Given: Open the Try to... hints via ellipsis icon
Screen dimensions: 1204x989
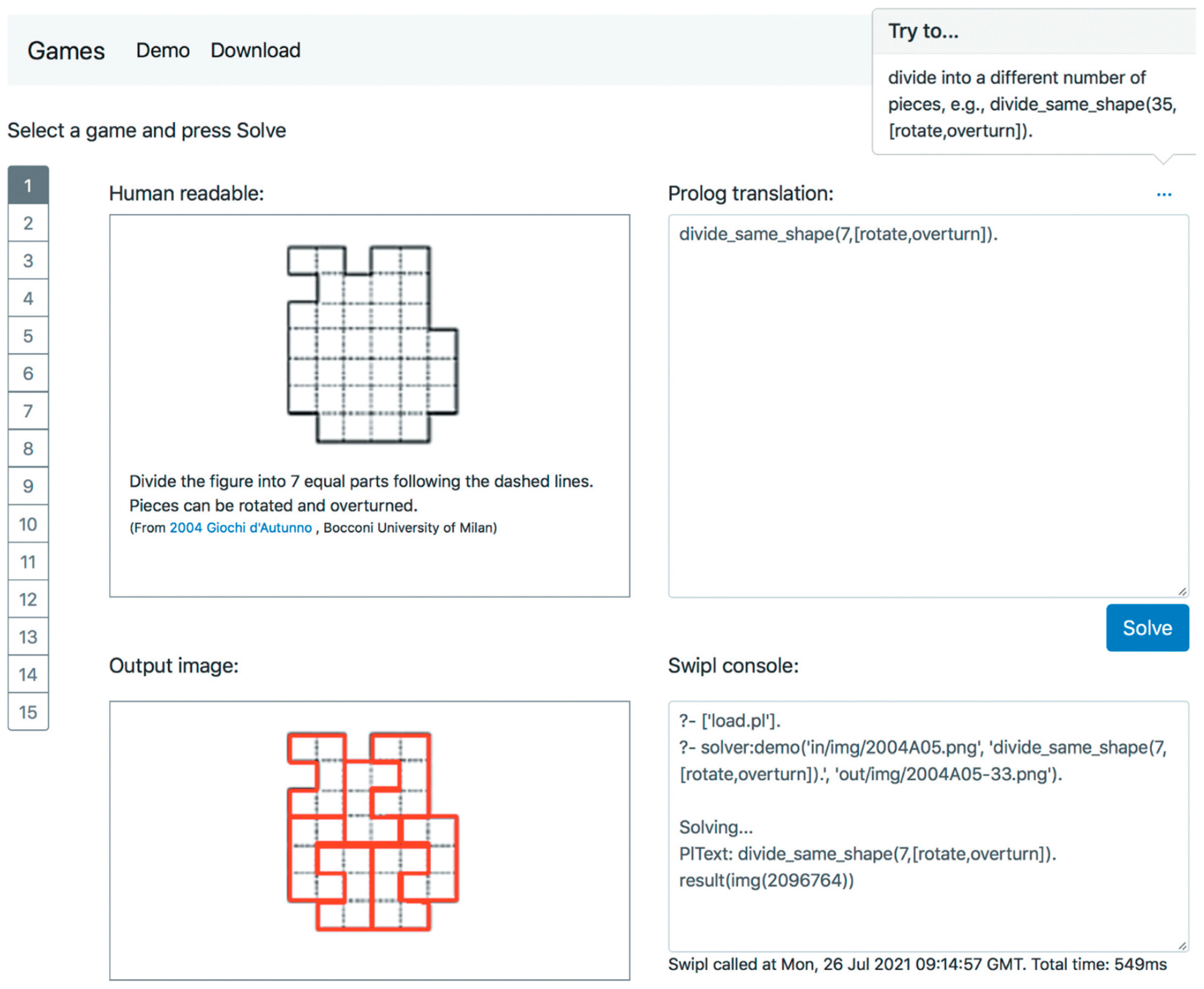Looking at the screenshot, I should pos(1165,194).
